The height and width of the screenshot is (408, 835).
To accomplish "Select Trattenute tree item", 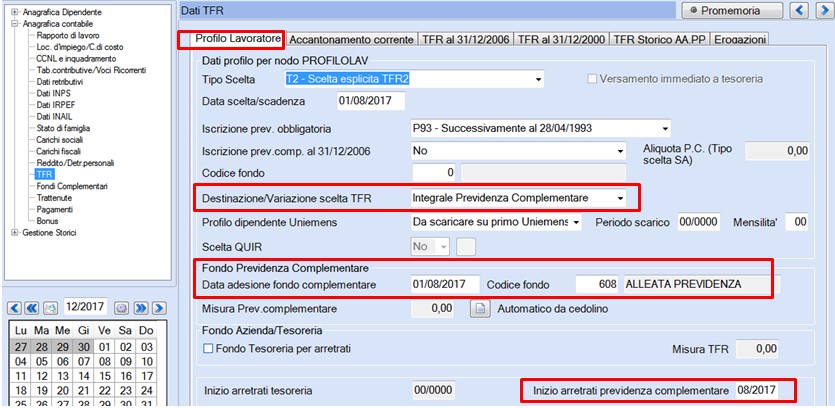I will click(54, 198).
